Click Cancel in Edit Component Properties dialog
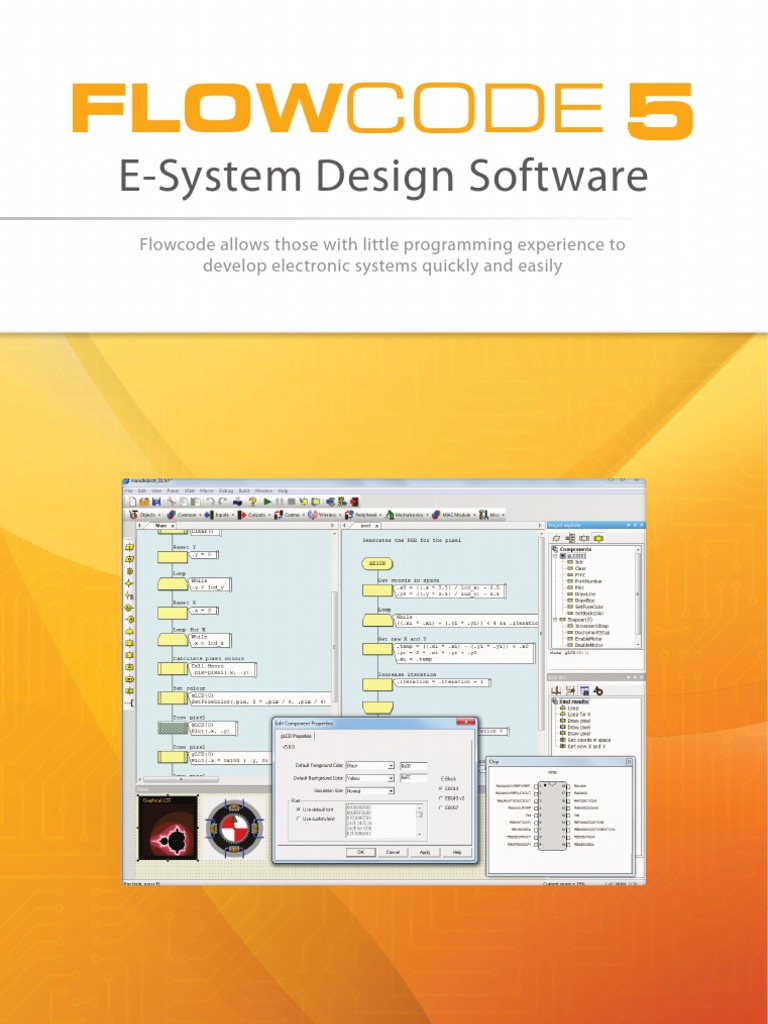The width and height of the screenshot is (768, 1024). [x=392, y=852]
